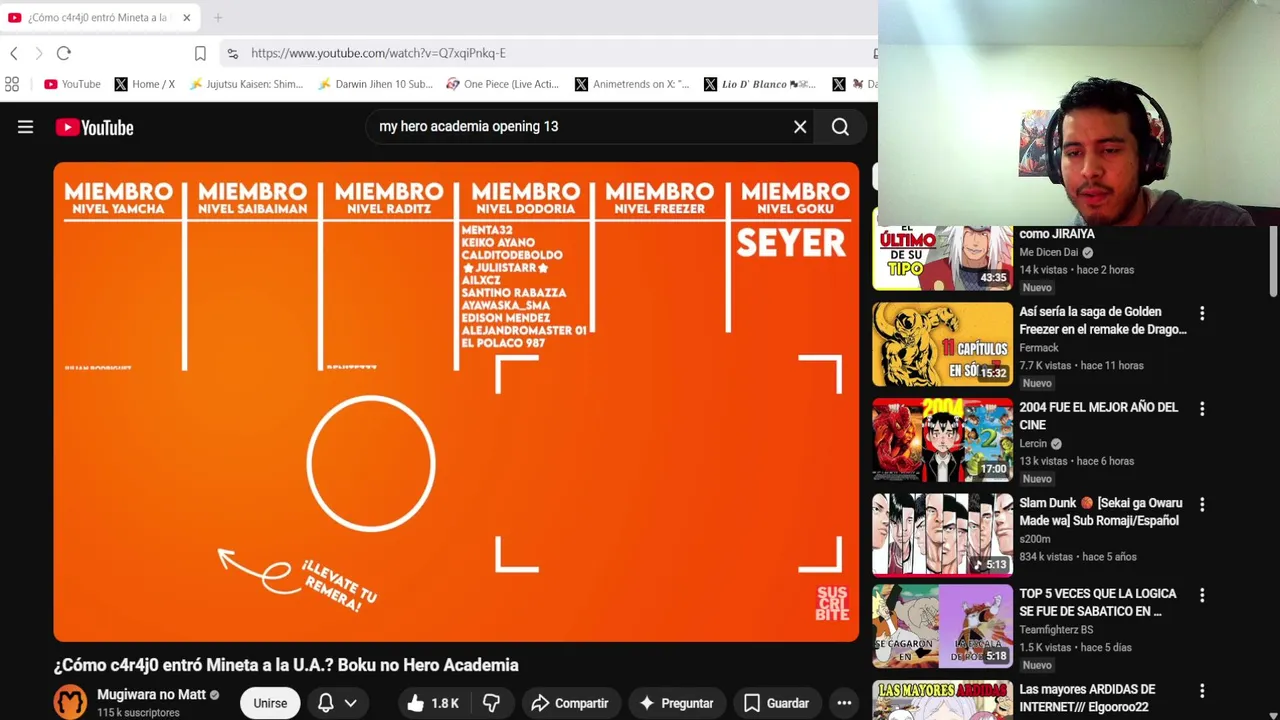Expand notification options chevron next to bell
Viewport: 1280px width, 720px height.
coord(351,703)
